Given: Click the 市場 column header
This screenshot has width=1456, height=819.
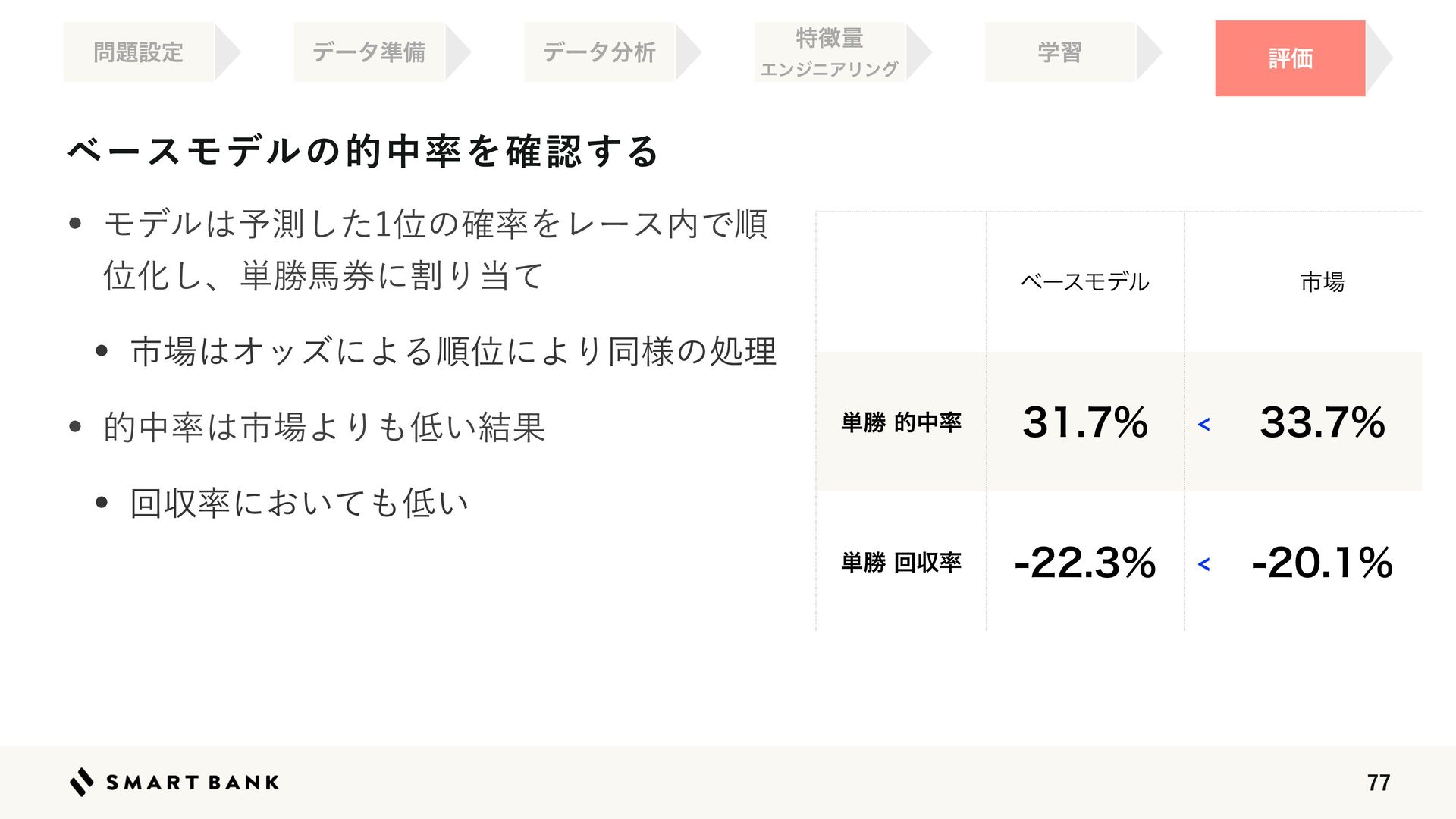Looking at the screenshot, I should pos(1322,282).
